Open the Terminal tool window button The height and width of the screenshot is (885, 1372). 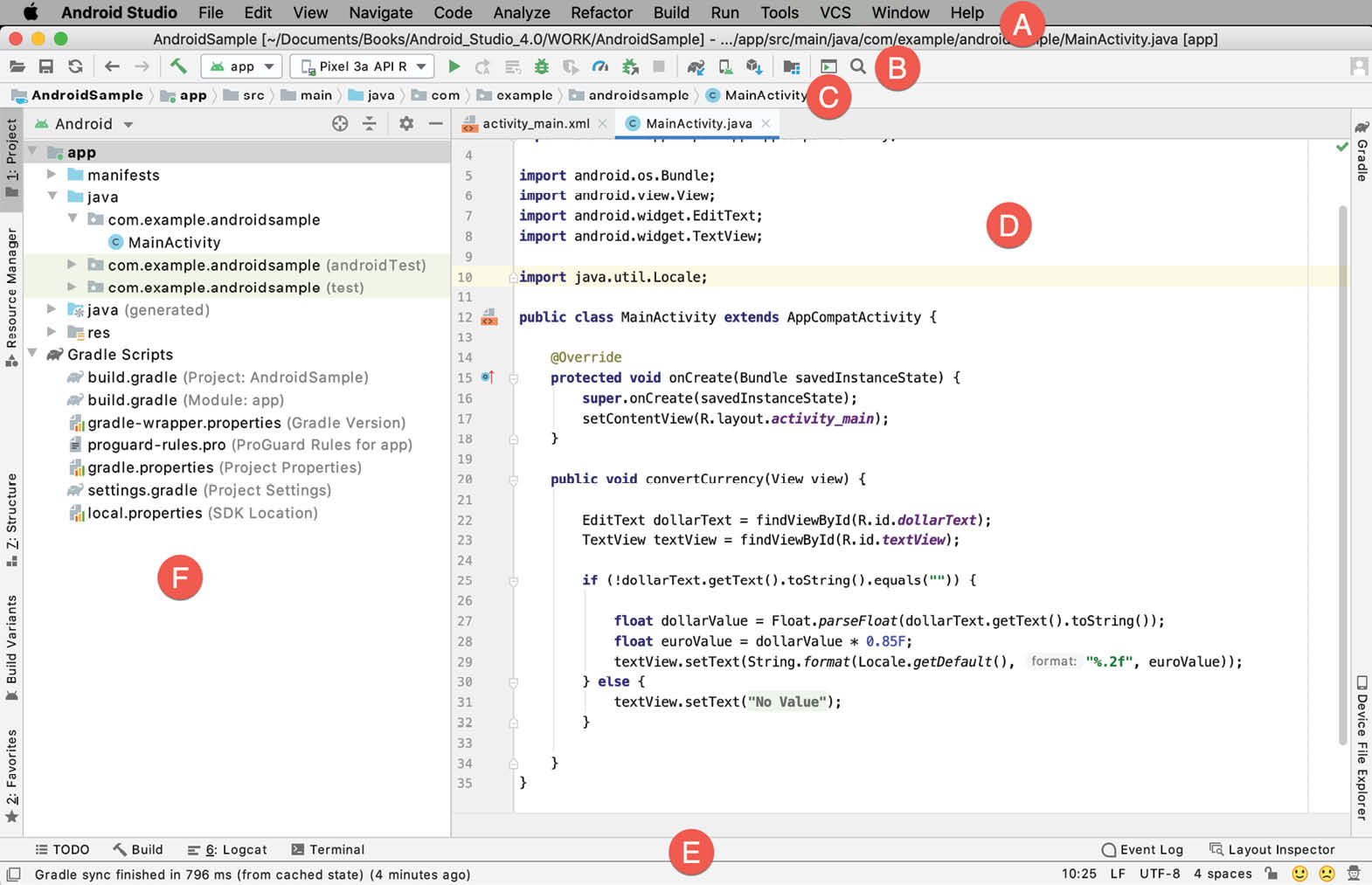[x=328, y=849]
